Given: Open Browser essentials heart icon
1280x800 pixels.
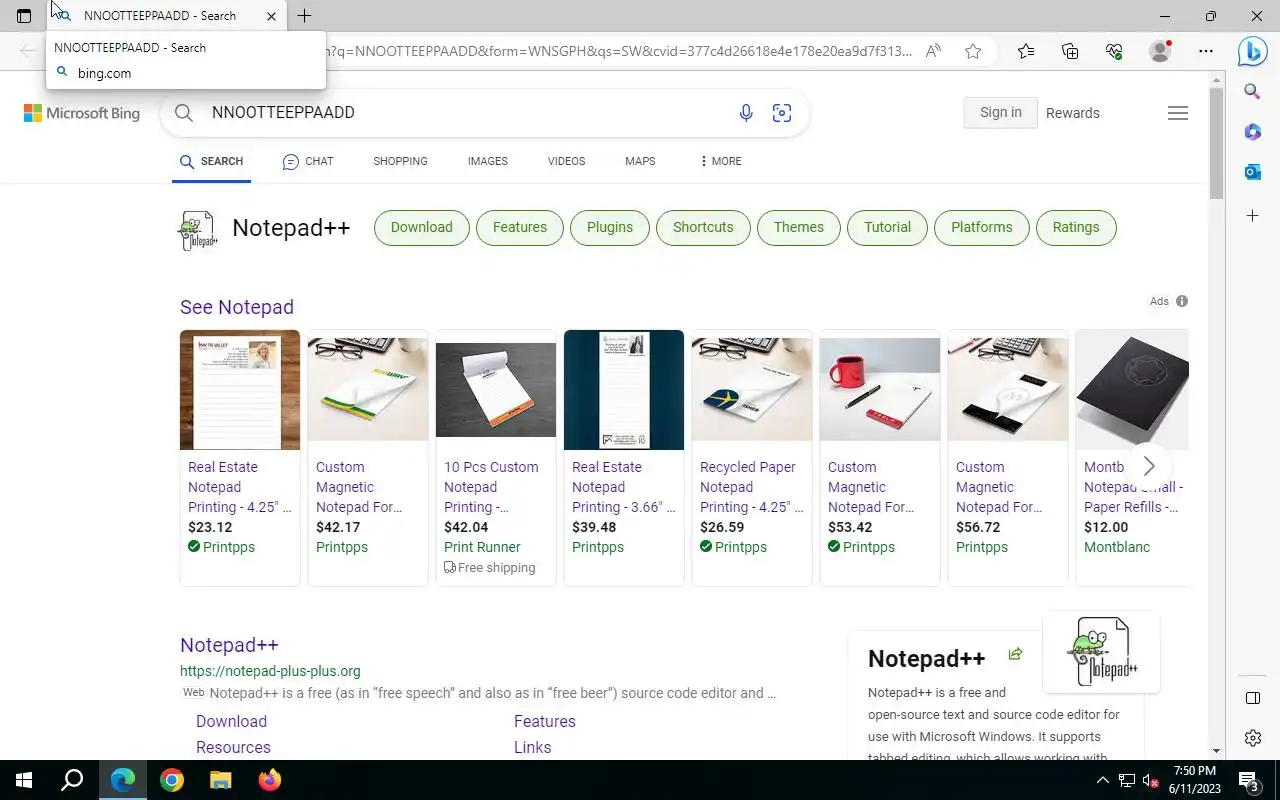Looking at the screenshot, I should (1114, 51).
